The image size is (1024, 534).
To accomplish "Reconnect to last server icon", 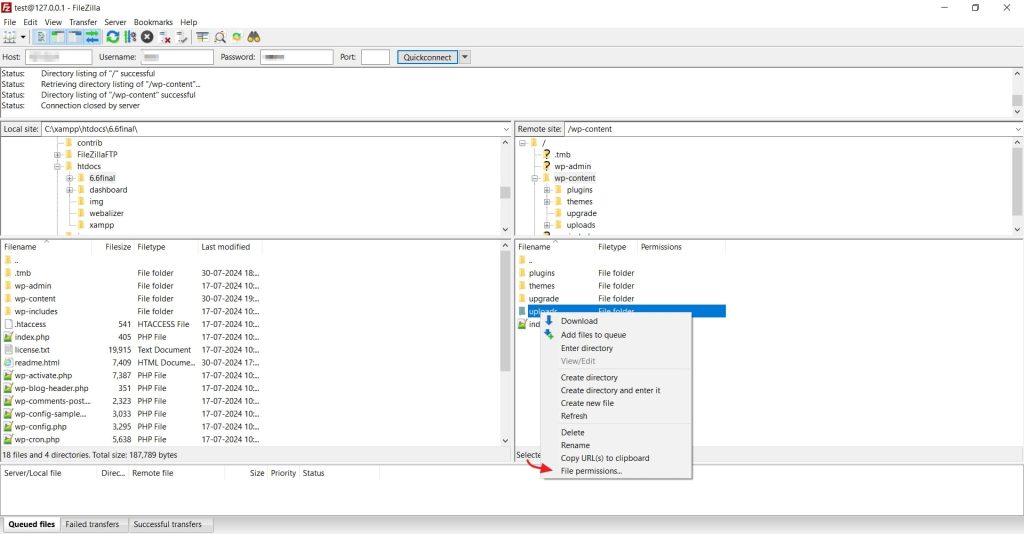I will point(182,37).
